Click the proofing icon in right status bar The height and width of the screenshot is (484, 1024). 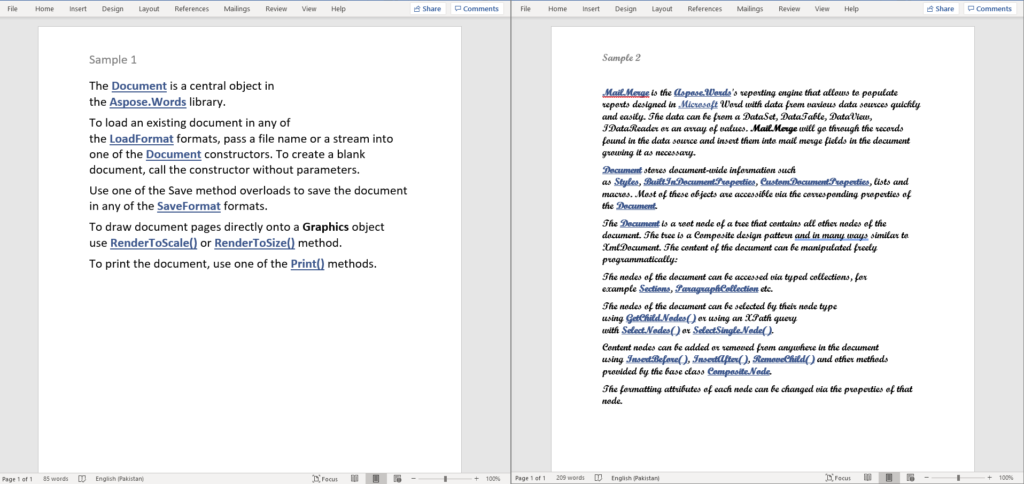(x=598, y=478)
